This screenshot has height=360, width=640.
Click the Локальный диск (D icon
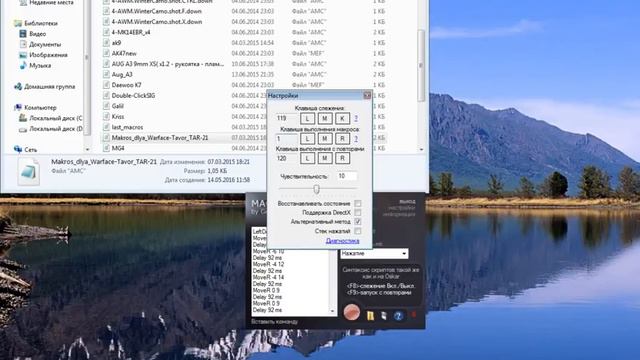(x=23, y=129)
